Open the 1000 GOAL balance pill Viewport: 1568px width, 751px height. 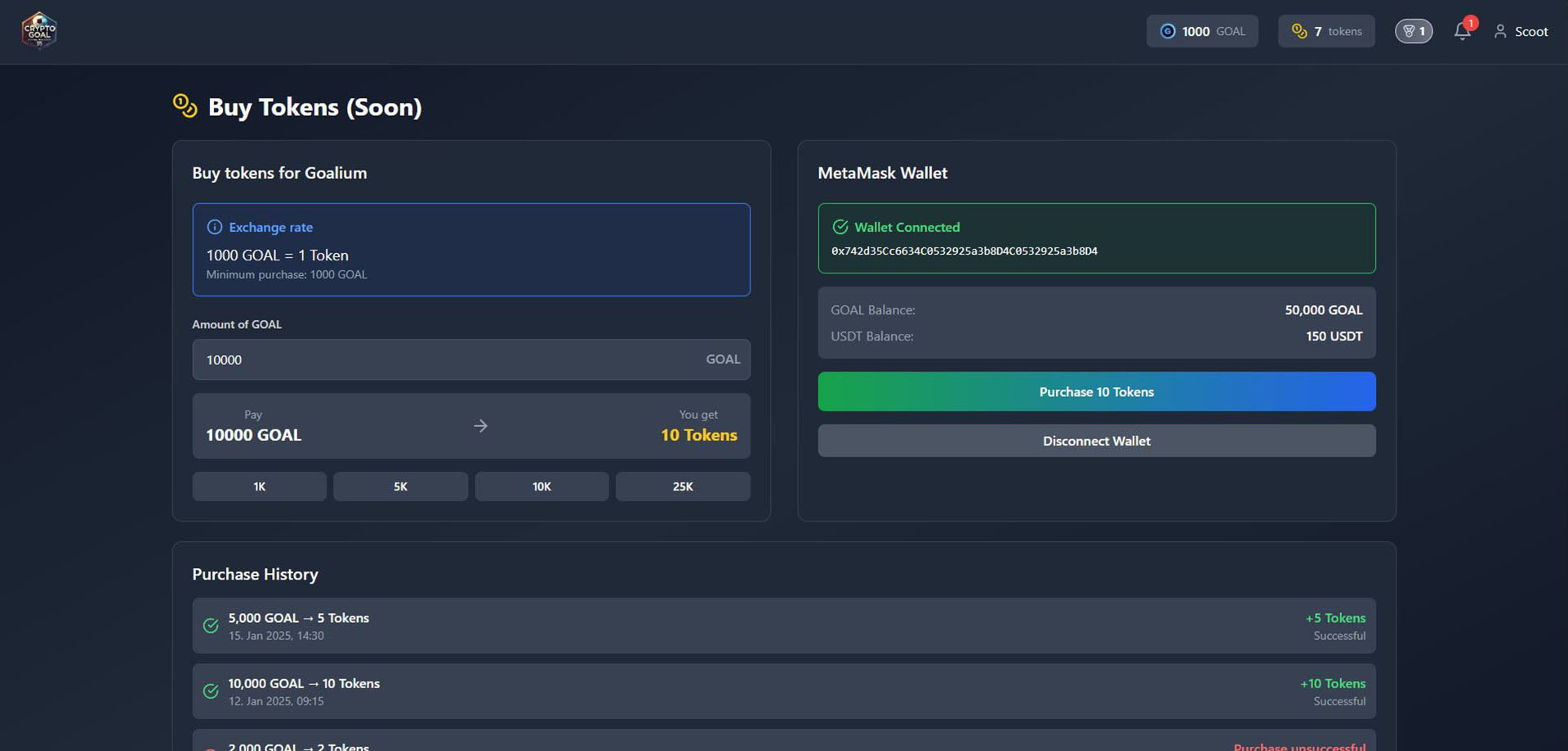point(1202,31)
